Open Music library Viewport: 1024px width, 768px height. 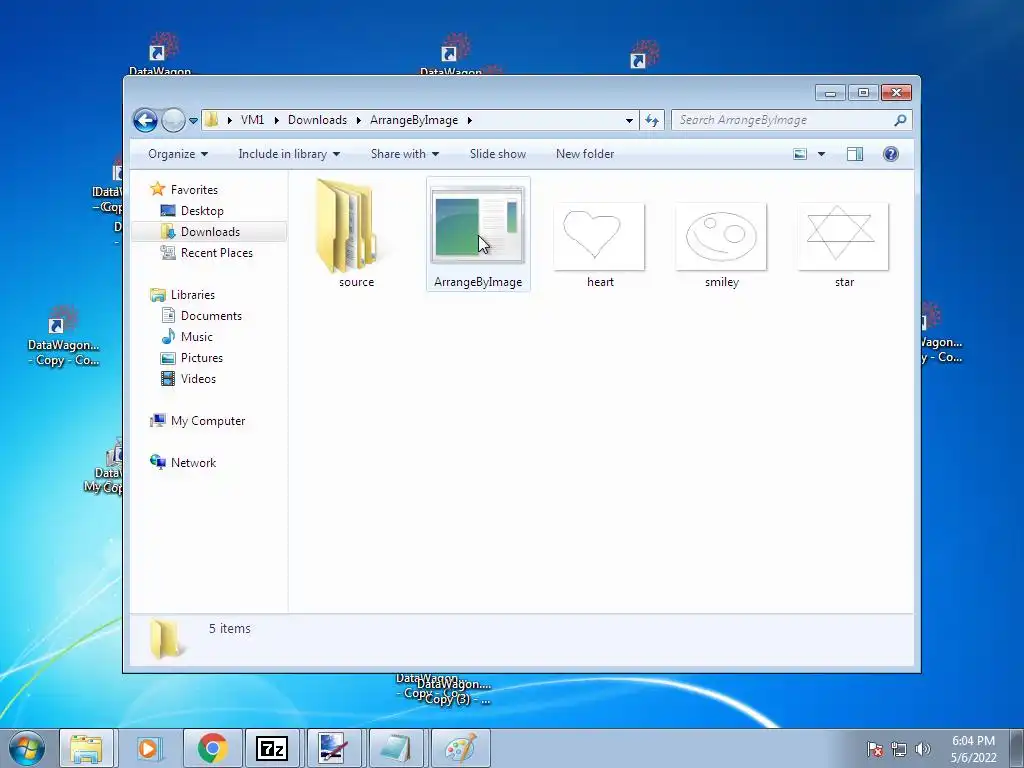(x=197, y=337)
